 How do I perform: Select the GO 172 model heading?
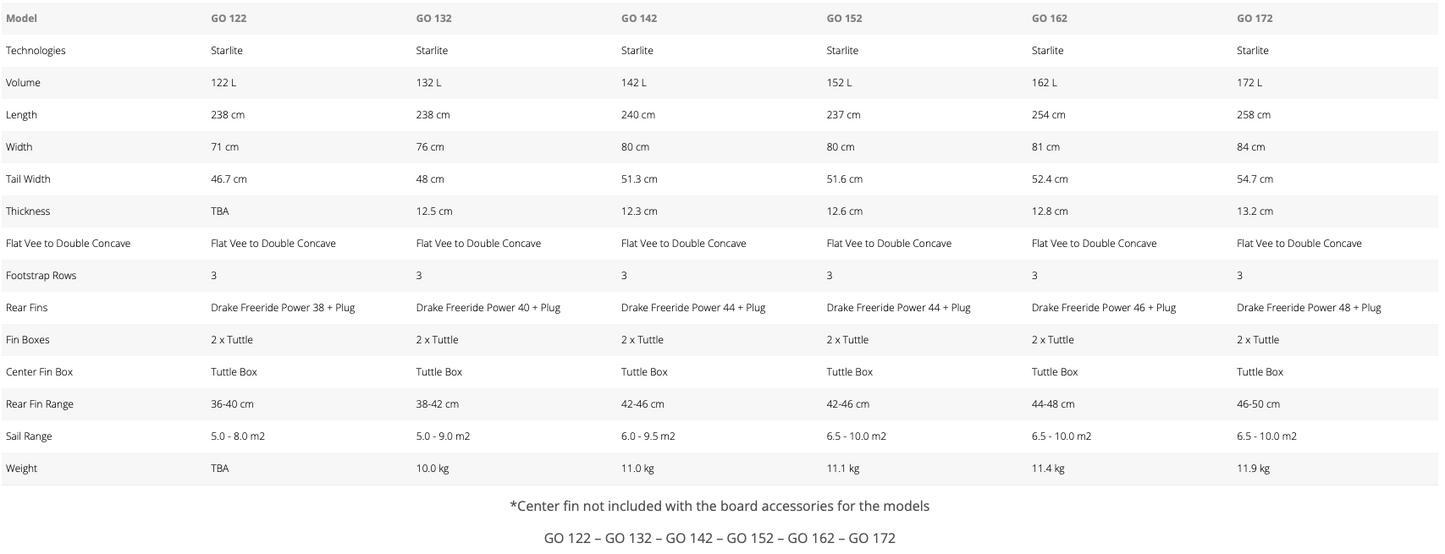coord(1255,18)
